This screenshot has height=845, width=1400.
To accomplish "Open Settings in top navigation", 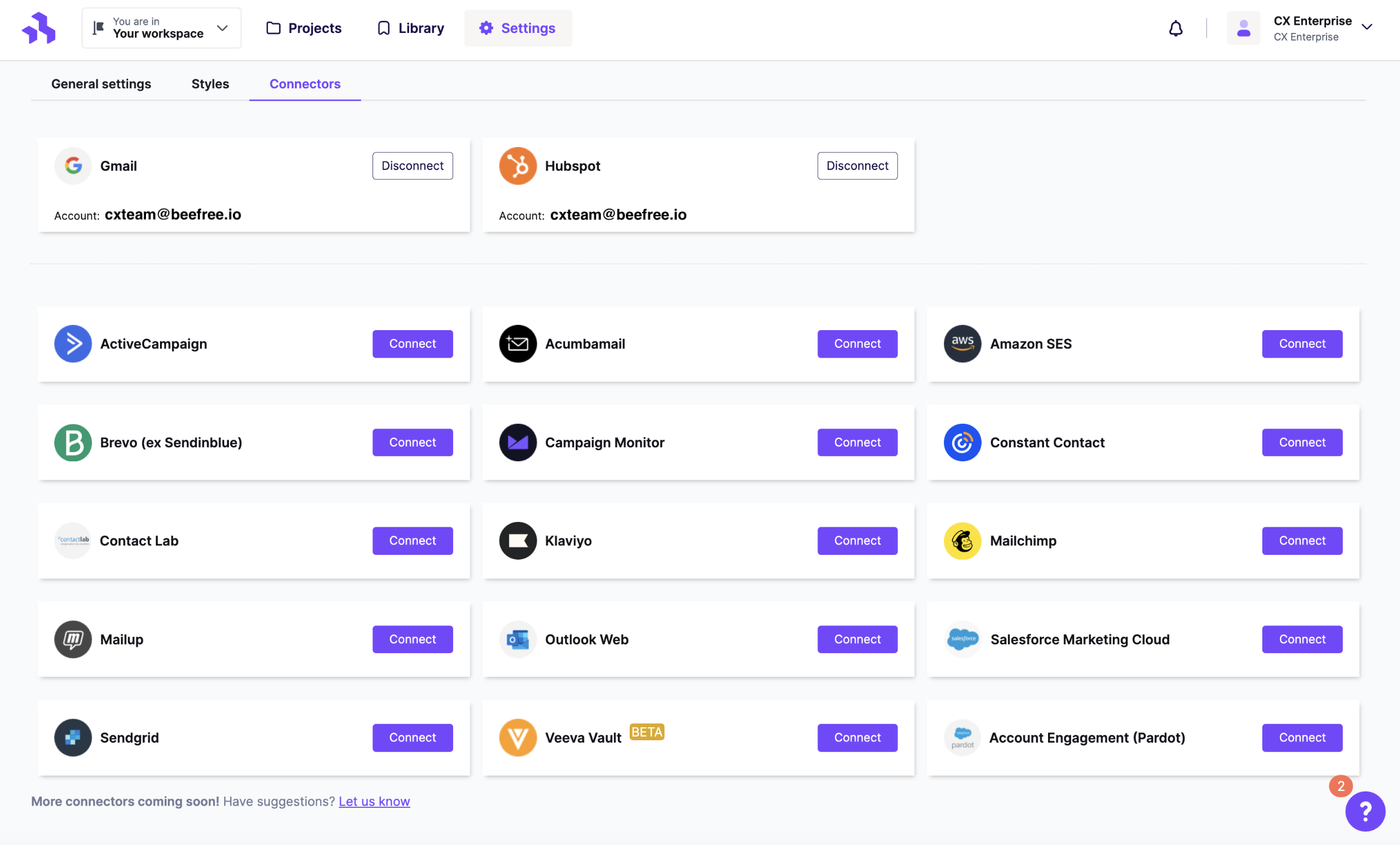I will click(518, 28).
